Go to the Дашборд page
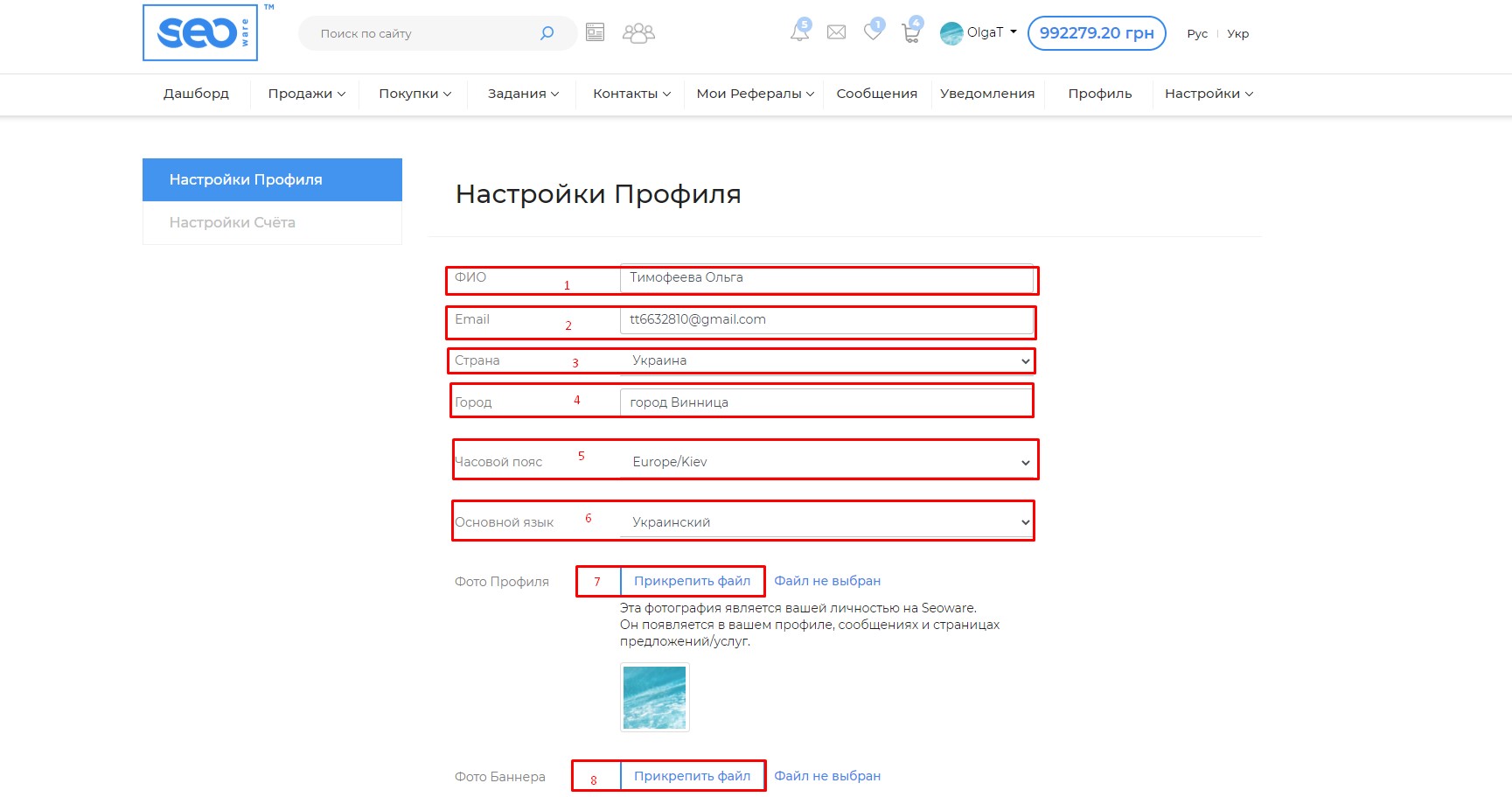The image size is (1512, 797). (196, 94)
